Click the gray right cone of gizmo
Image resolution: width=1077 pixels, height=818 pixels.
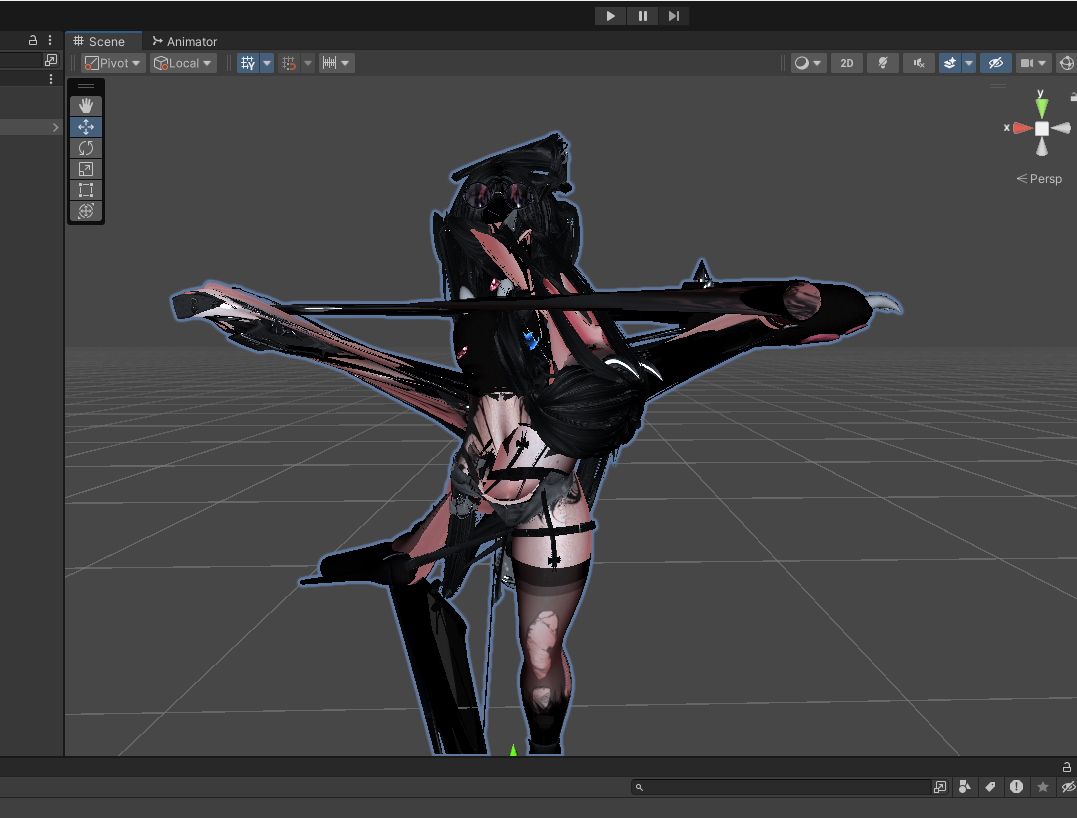pyautogui.click(x=1061, y=128)
